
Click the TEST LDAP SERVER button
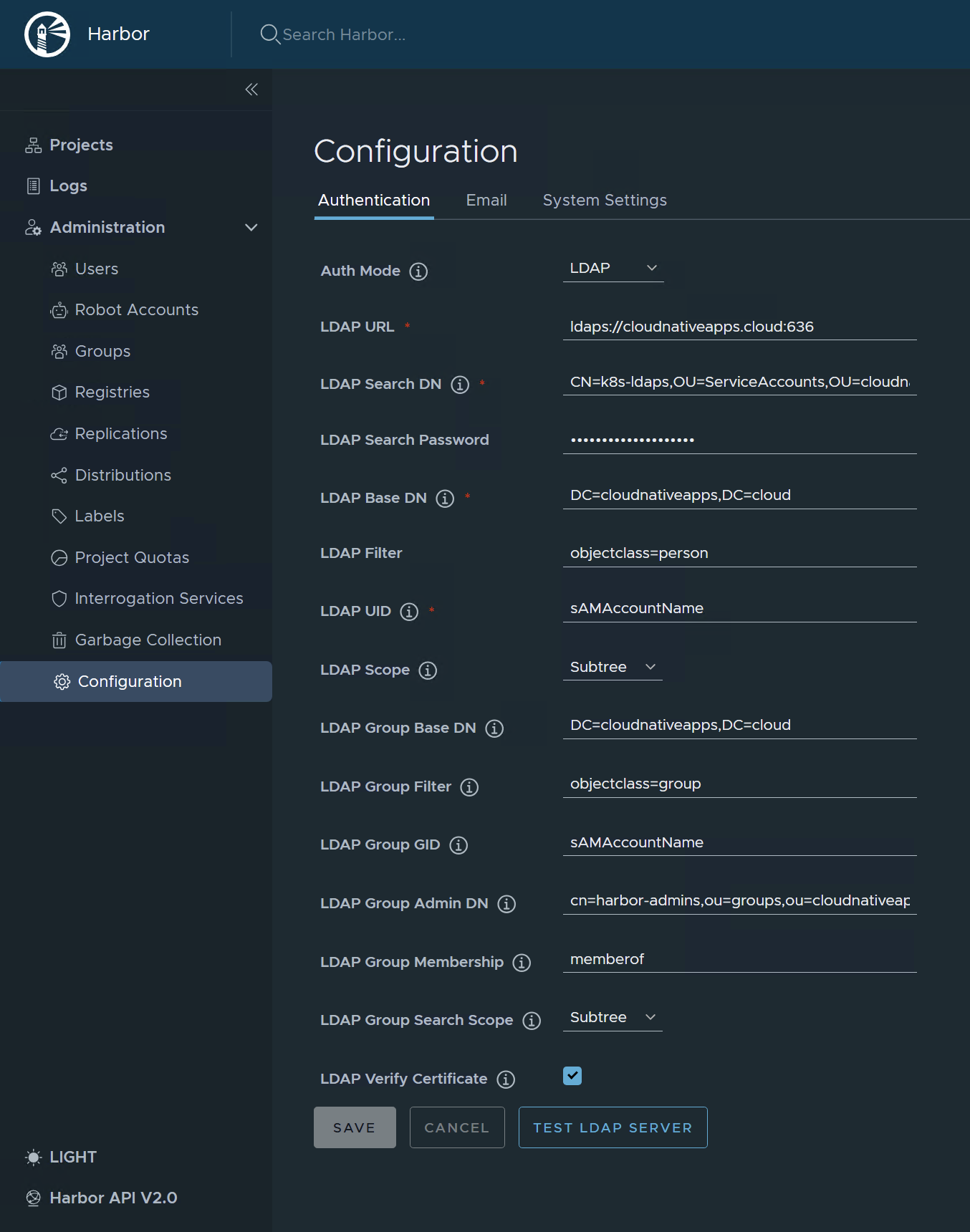pyautogui.click(x=613, y=1127)
